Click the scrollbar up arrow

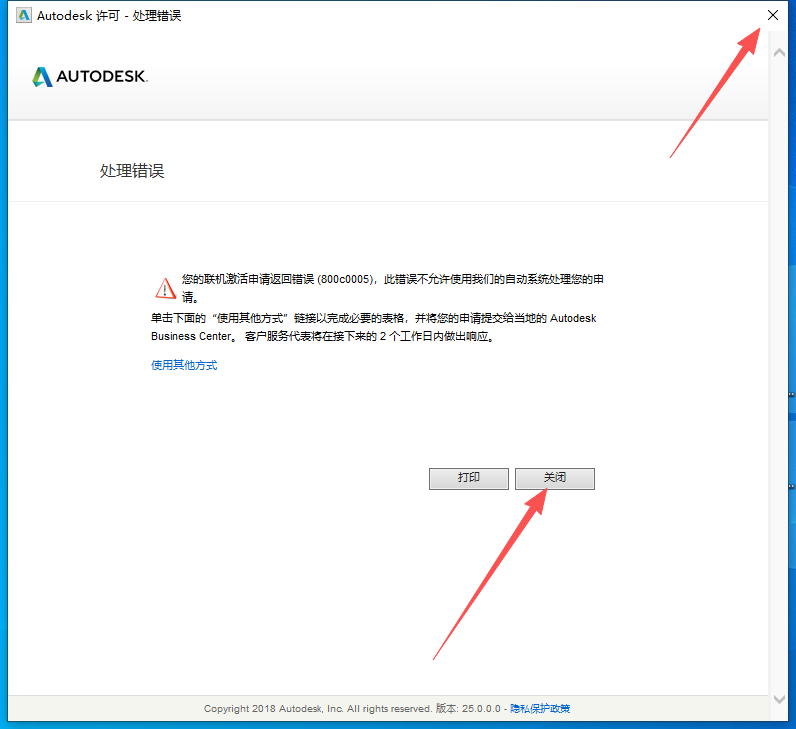coord(779,52)
